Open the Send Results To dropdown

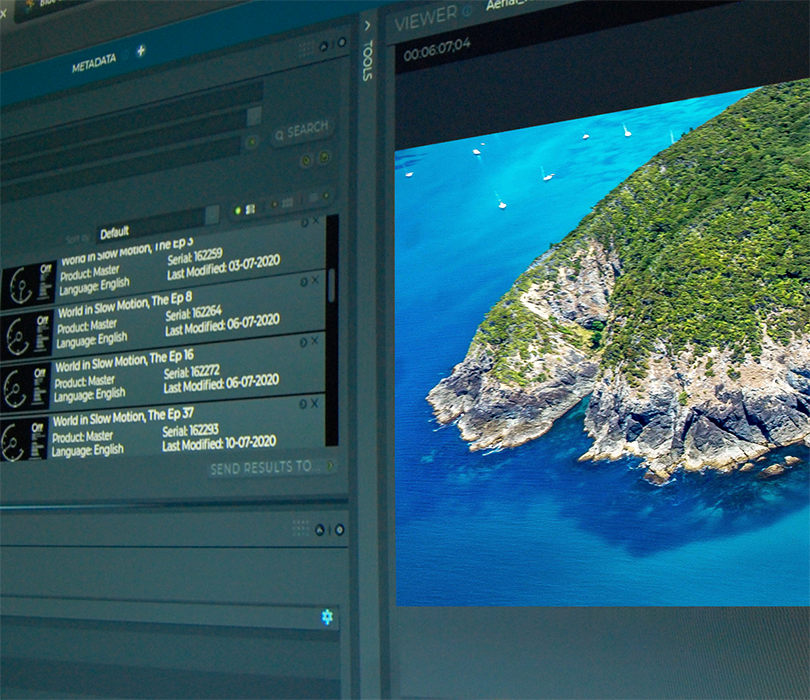point(272,467)
